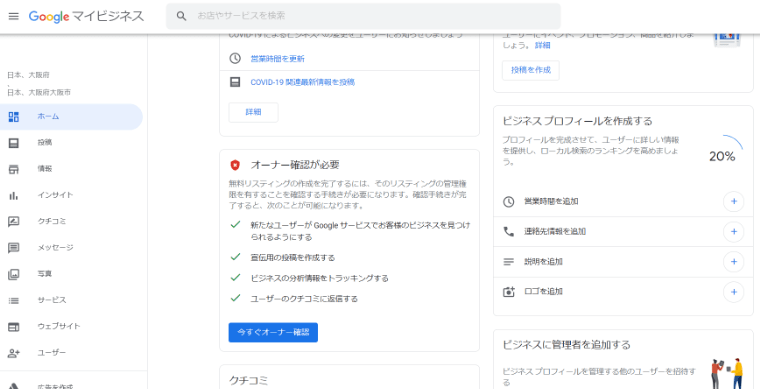Click the post icon beside COVID-19 link
The height and width of the screenshot is (389, 760).
235,82
